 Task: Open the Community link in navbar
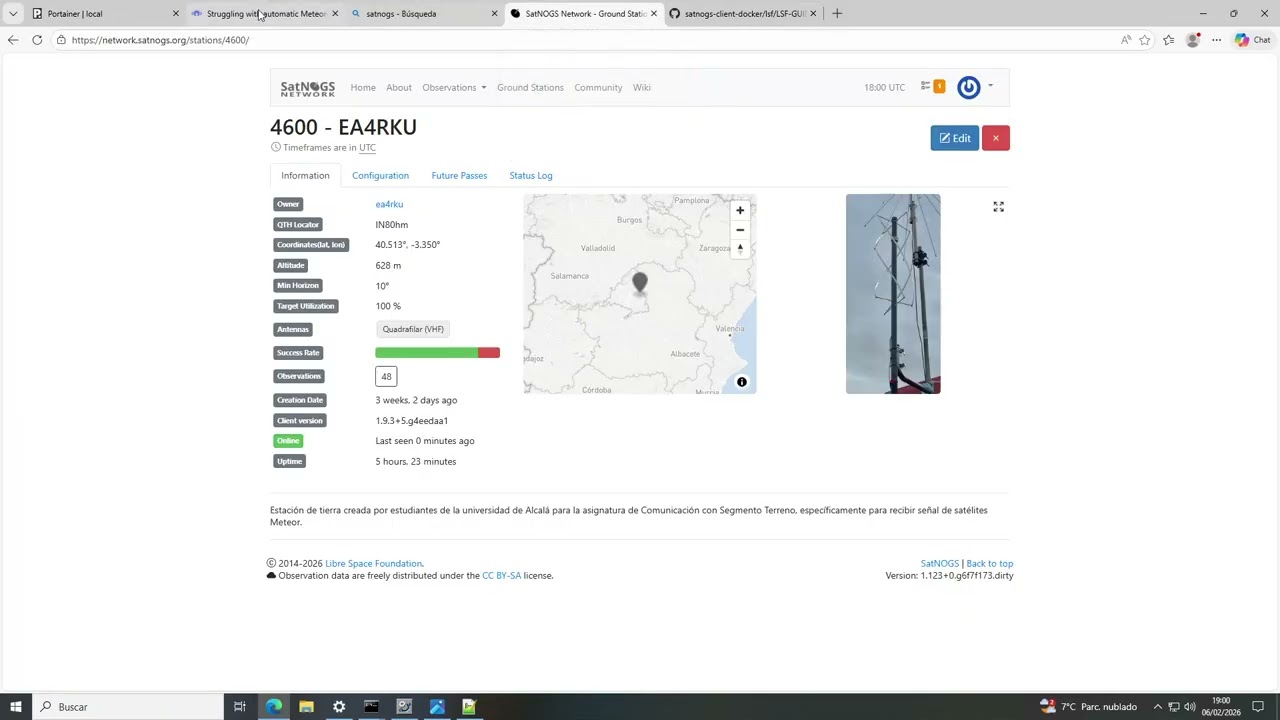tap(598, 88)
